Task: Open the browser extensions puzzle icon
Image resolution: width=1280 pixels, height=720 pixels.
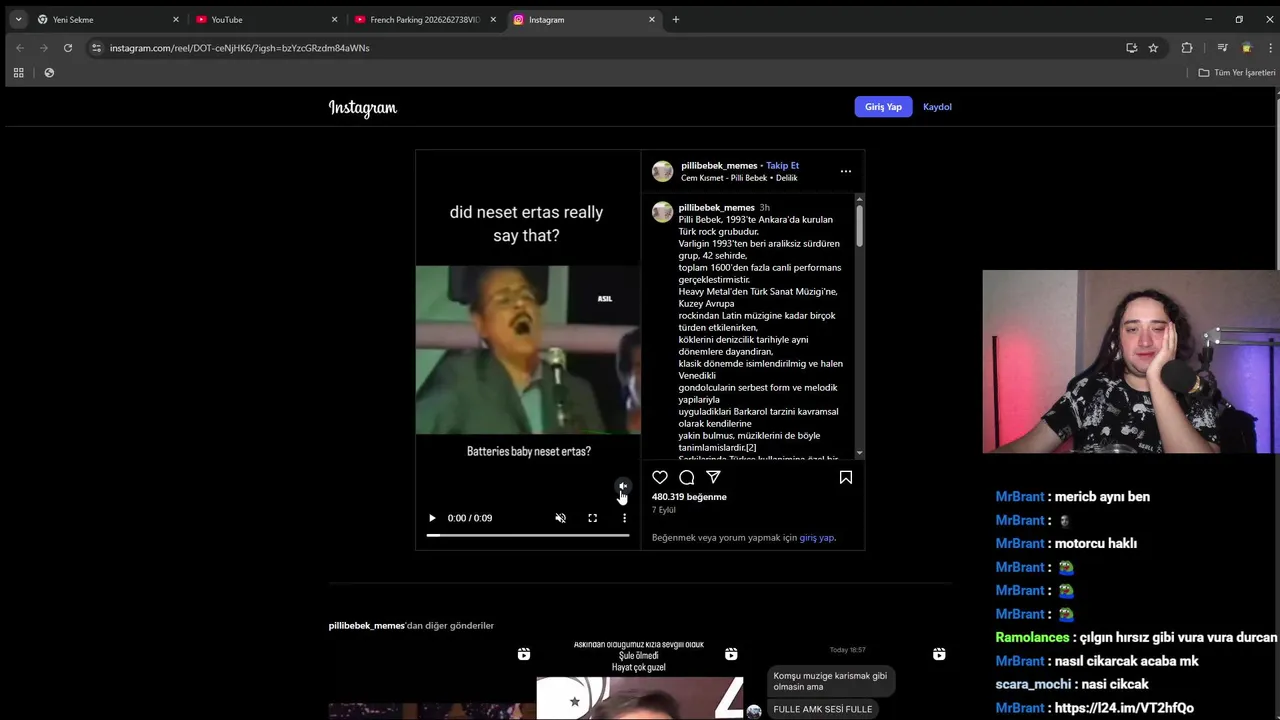Action: tap(1187, 47)
